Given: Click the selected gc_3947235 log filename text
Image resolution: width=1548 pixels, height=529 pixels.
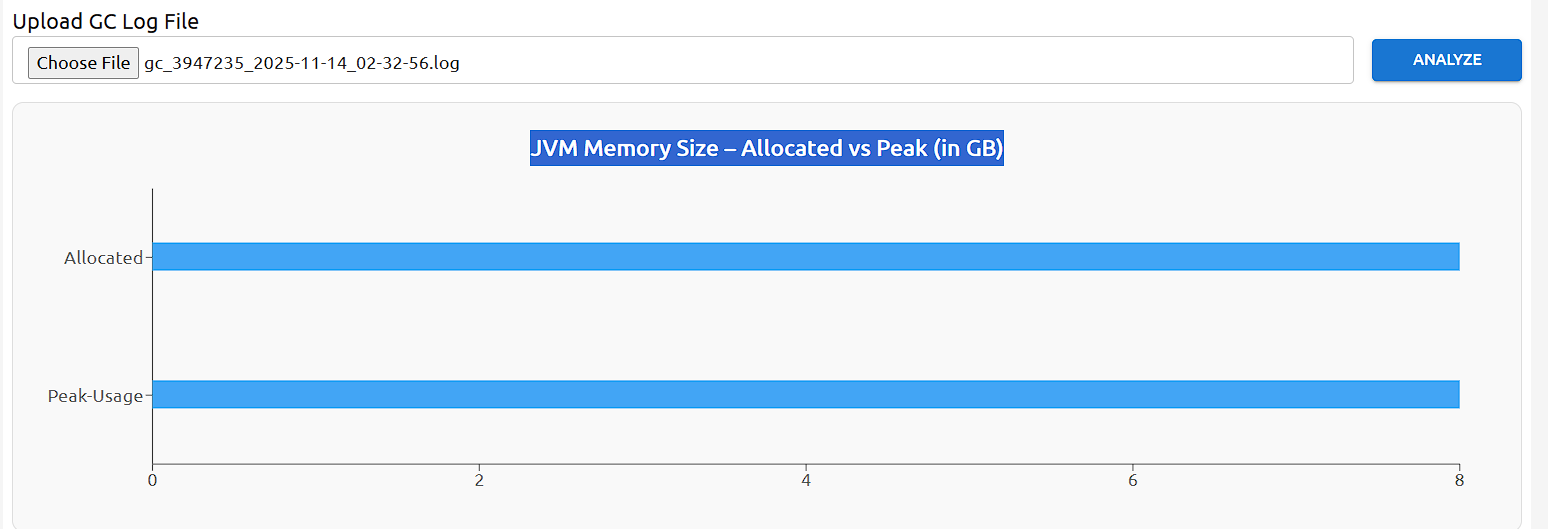Looking at the screenshot, I should click(302, 63).
